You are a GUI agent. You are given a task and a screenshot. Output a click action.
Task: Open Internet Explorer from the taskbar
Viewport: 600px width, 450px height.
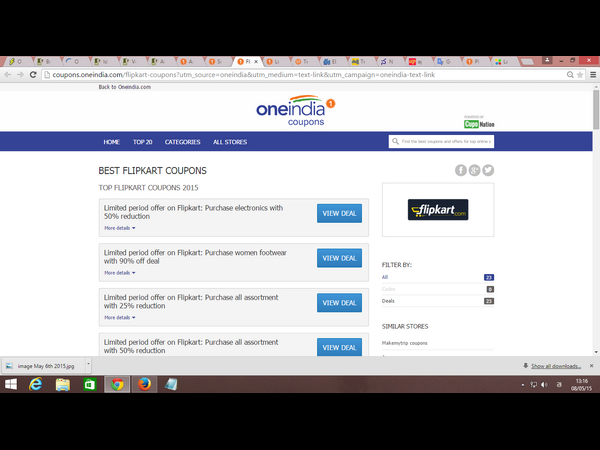37,385
